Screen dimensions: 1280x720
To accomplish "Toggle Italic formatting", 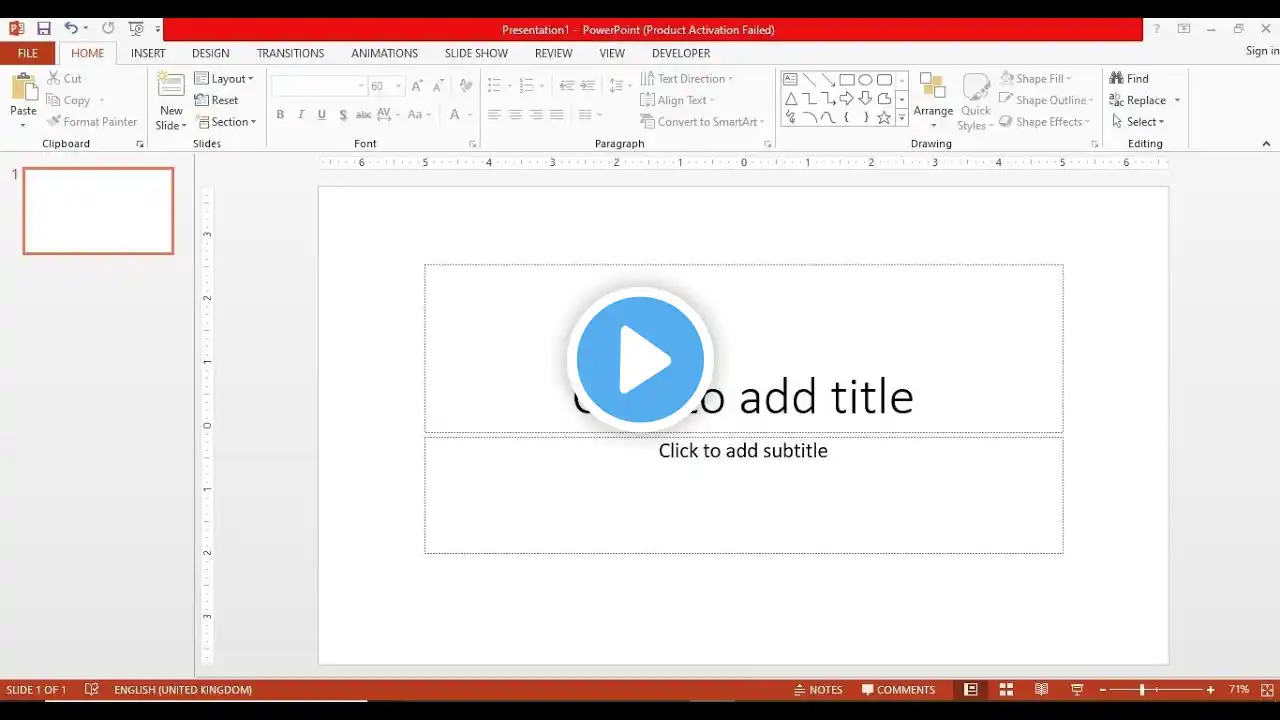I will click(301, 115).
